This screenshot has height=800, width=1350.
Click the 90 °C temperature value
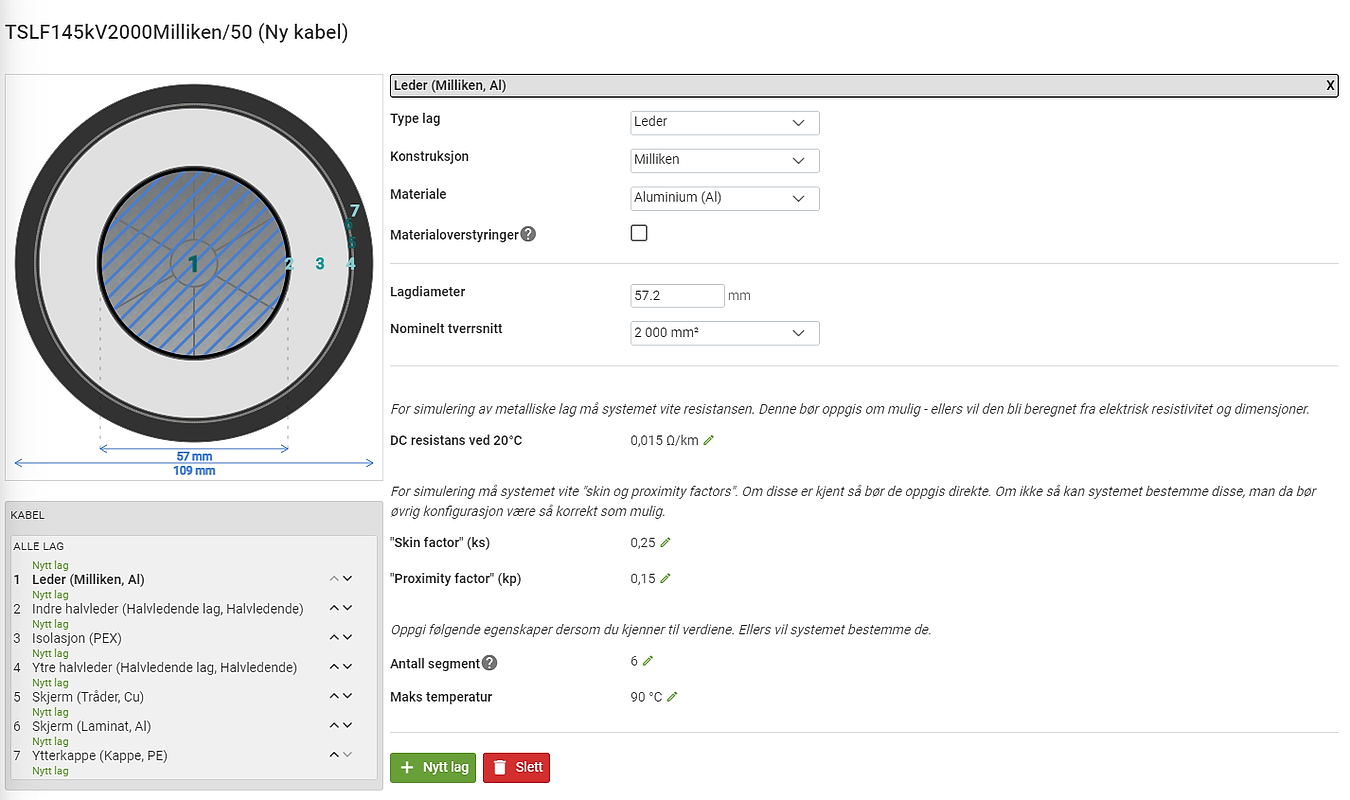click(646, 697)
